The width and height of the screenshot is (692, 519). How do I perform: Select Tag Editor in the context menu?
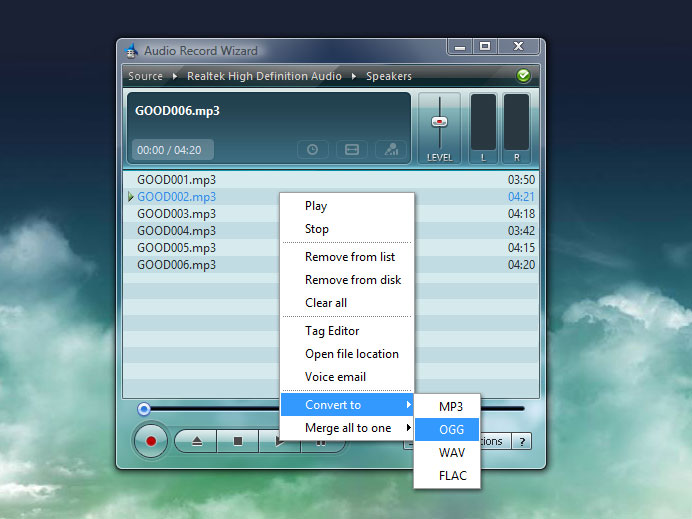[332, 331]
